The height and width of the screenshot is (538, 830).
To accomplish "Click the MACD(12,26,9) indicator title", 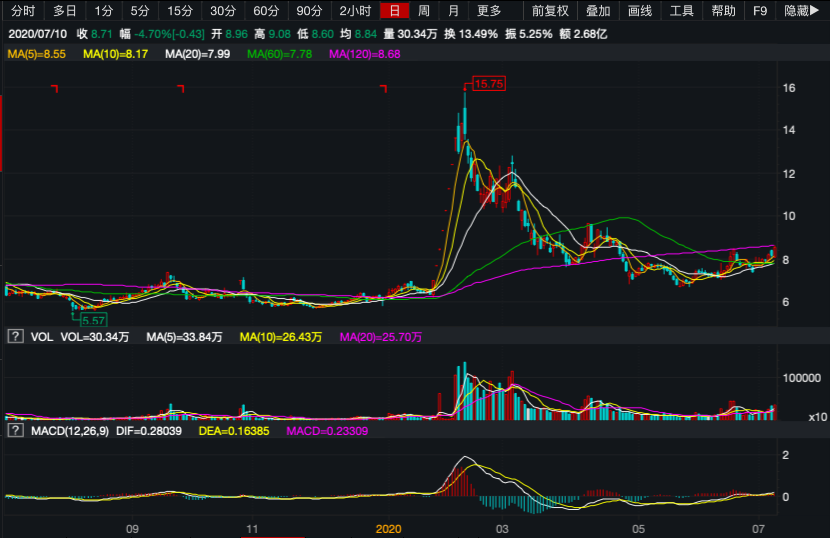I will click(x=70, y=431).
